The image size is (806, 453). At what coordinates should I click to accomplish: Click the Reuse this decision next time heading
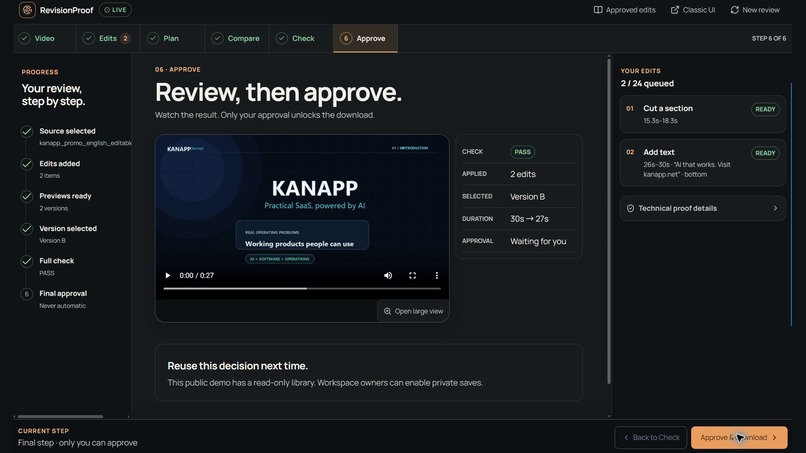237,366
